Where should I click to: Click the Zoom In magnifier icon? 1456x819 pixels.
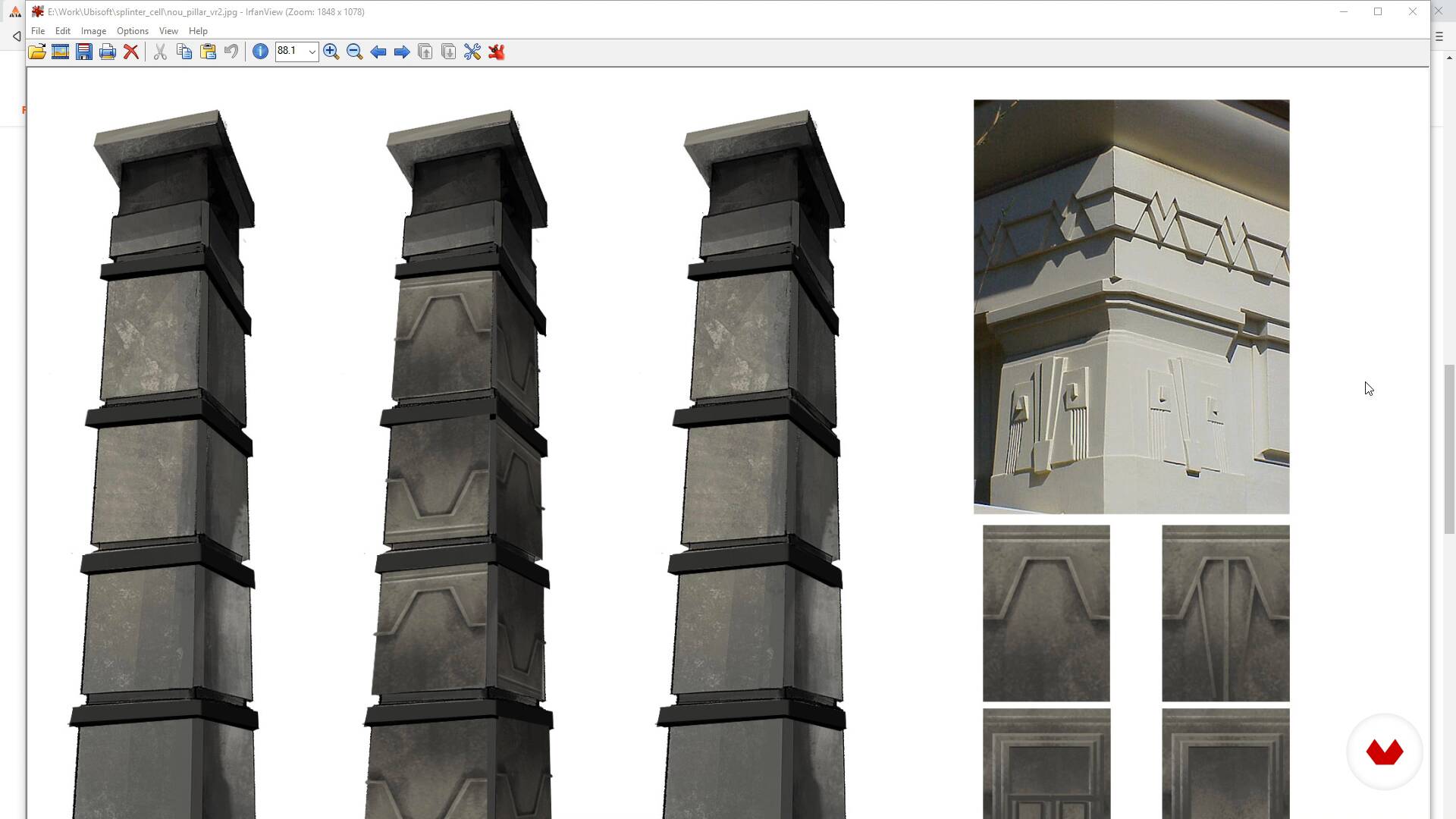tap(331, 52)
